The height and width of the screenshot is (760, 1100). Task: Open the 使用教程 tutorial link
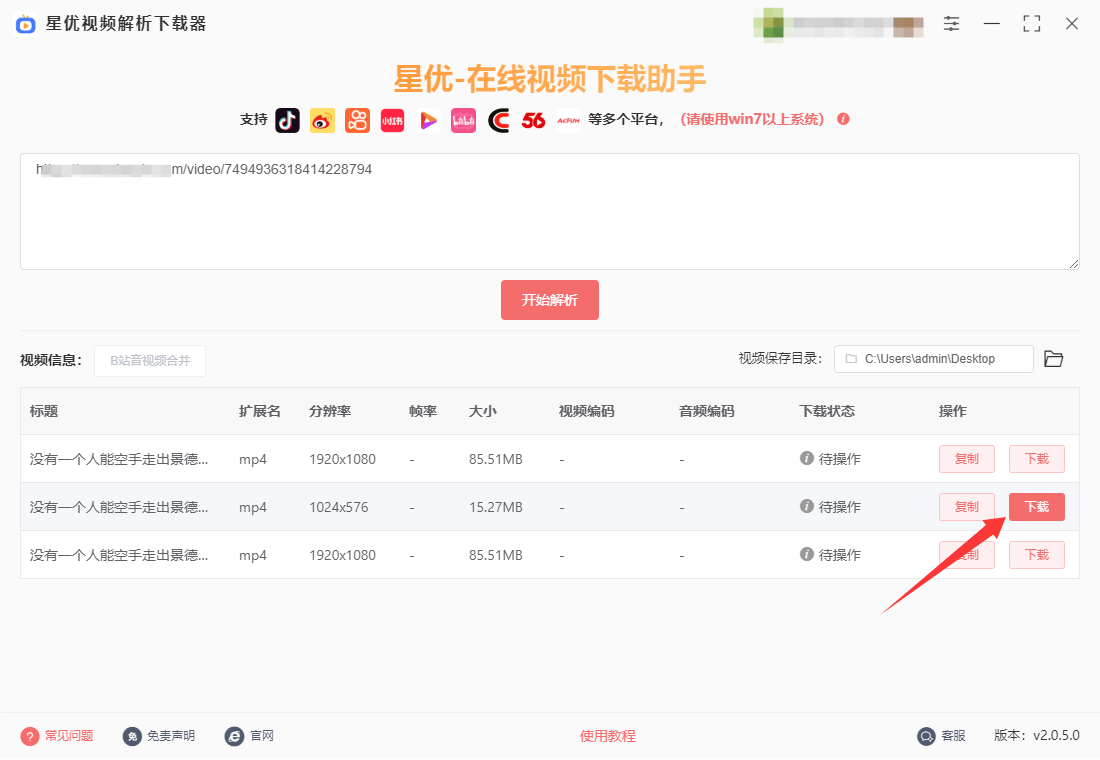pos(606,735)
